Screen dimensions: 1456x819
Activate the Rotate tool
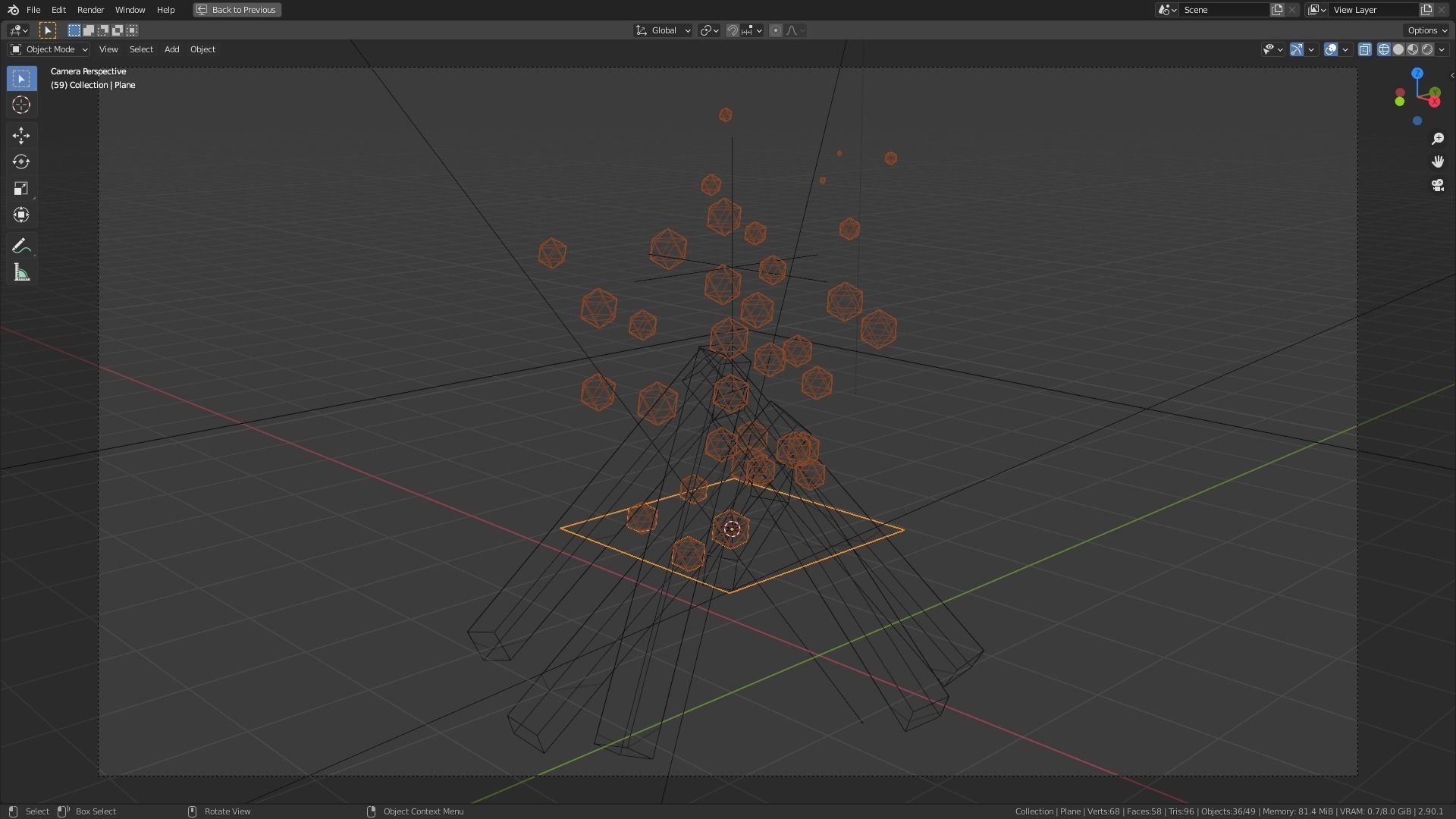coord(21,162)
